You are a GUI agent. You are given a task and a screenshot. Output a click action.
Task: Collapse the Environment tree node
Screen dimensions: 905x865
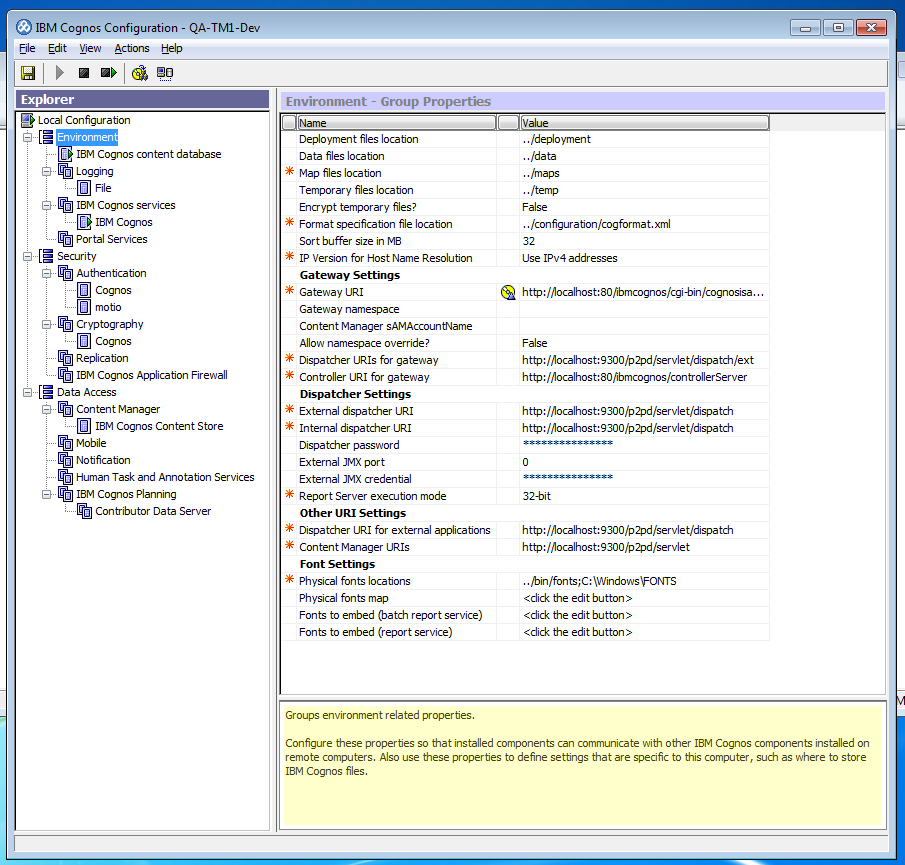(x=27, y=137)
